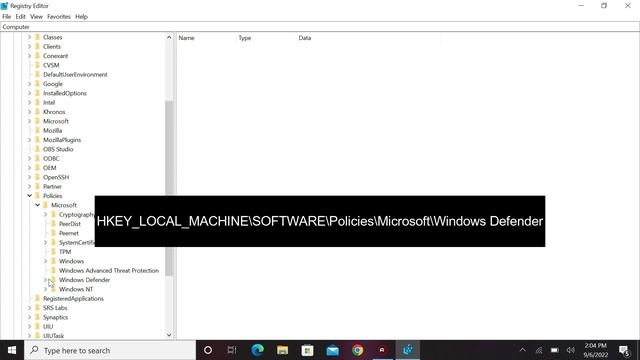
Task: Select Windows Advanced Threat Protection key
Action: [109, 271]
